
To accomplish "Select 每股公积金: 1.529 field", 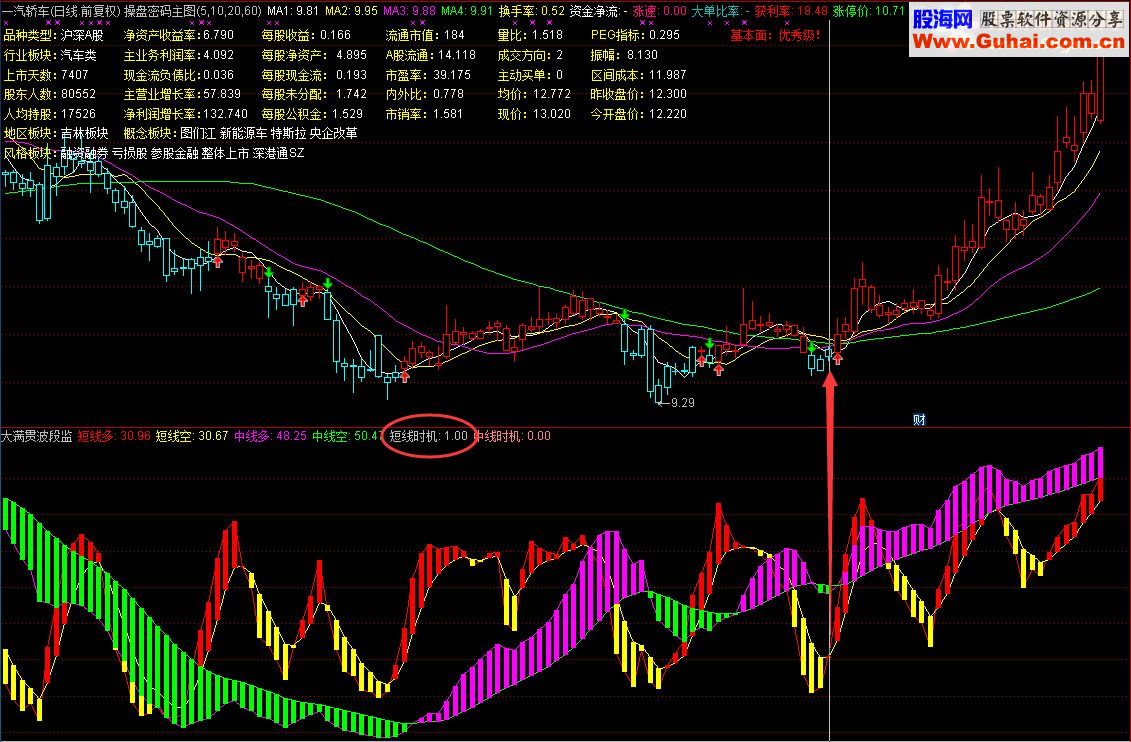I will coord(312,114).
